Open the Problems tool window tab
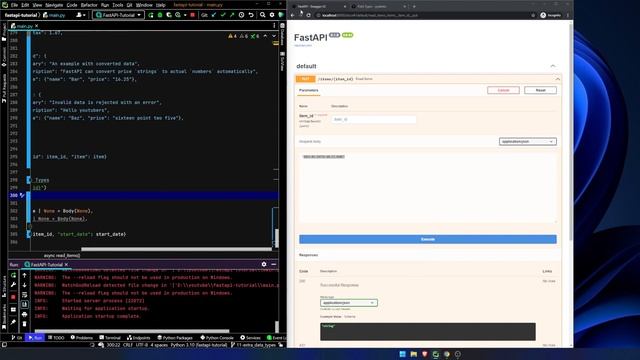The image size is (640, 360). coord(82,338)
